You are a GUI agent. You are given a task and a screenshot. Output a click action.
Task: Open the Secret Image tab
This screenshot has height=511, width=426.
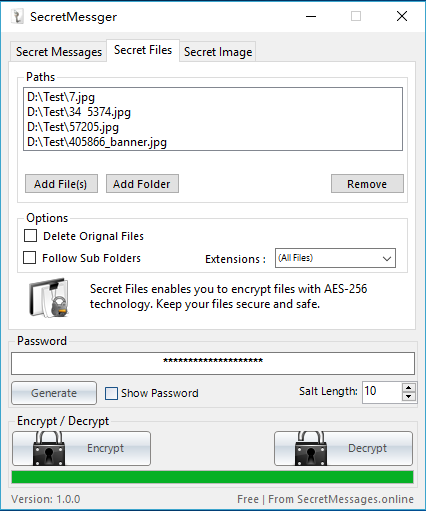point(218,52)
